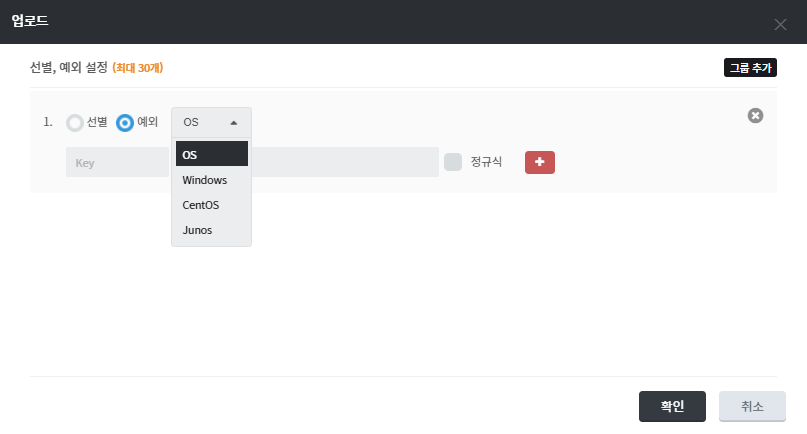
Task: Select Junos from the dropdown list
Action: pos(198,230)
